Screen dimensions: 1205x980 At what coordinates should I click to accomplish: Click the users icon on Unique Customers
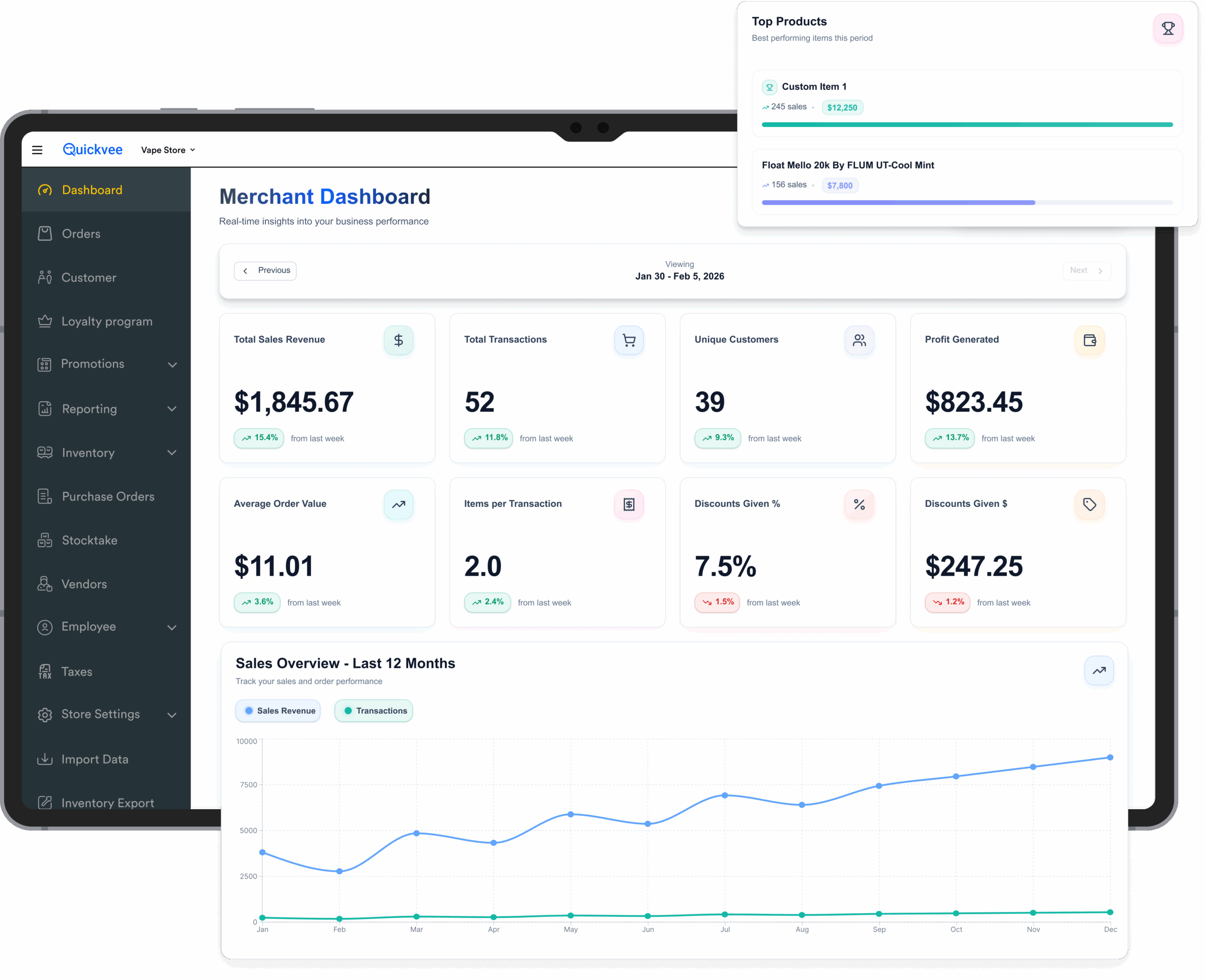859,340
